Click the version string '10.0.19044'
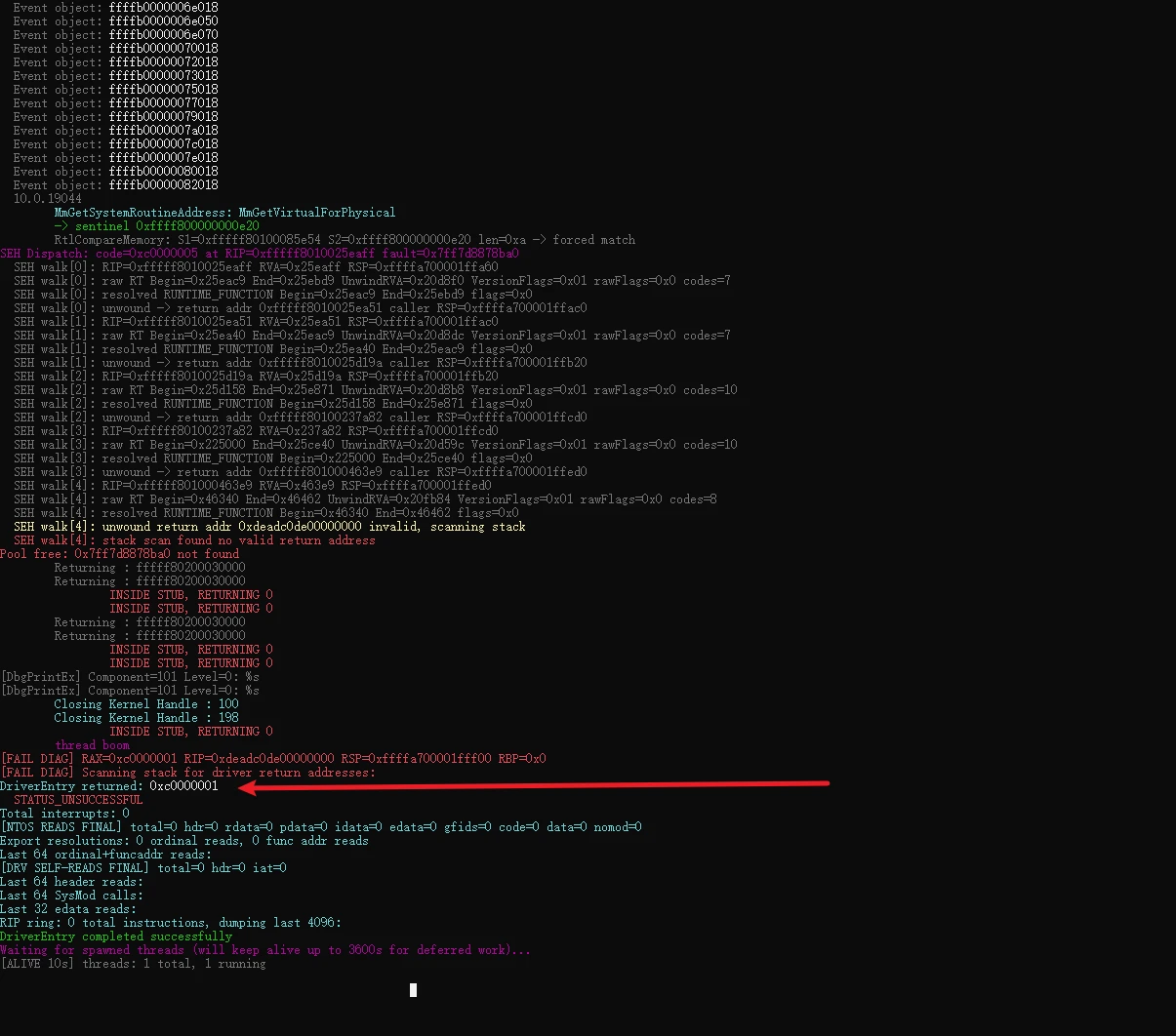The width and height of the screenshot is (1176, 1036). click(x=48, y=198)
